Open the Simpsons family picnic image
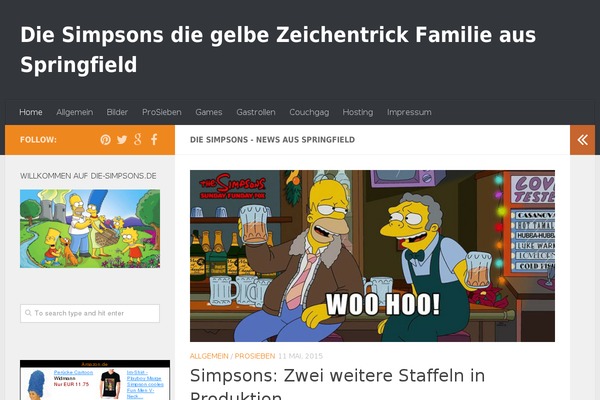Image resolution: width=600 pixels, height=400 pixels. pos(90,229)
